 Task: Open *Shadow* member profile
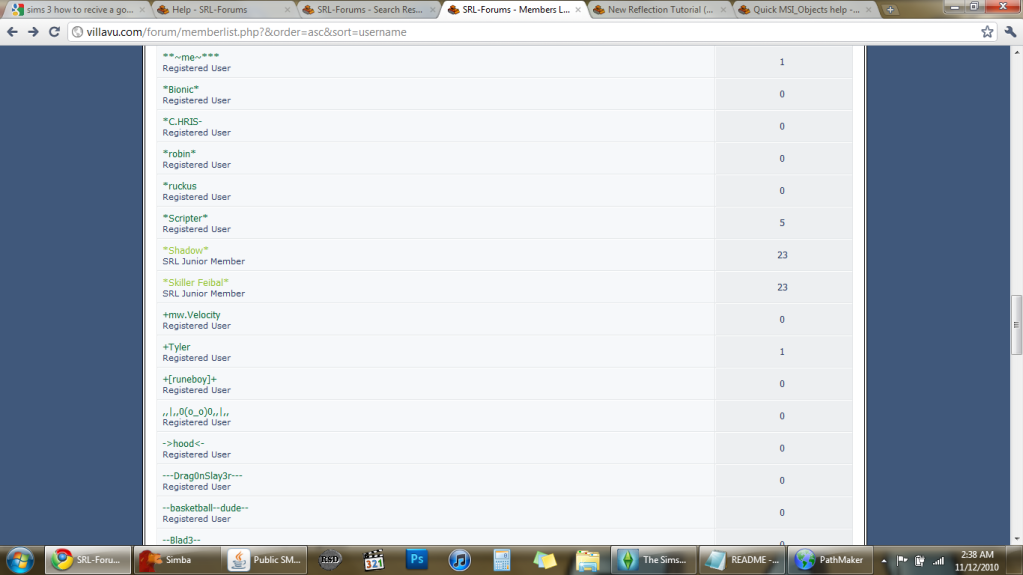click(185, 250)
